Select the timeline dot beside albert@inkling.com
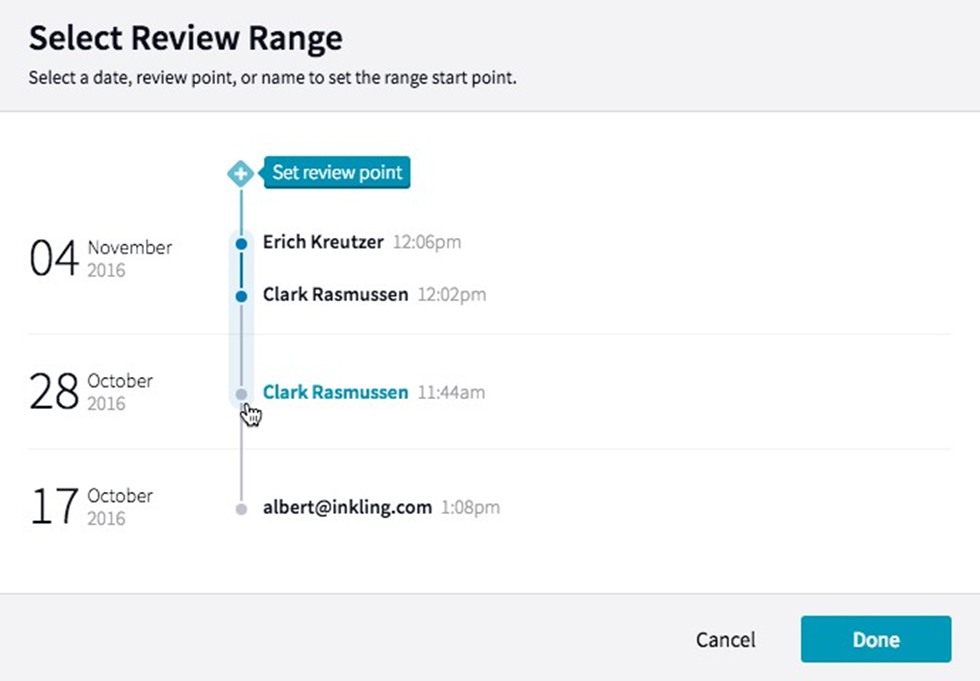The width and height of the screenshot is (980, 681). coord(241,509)
